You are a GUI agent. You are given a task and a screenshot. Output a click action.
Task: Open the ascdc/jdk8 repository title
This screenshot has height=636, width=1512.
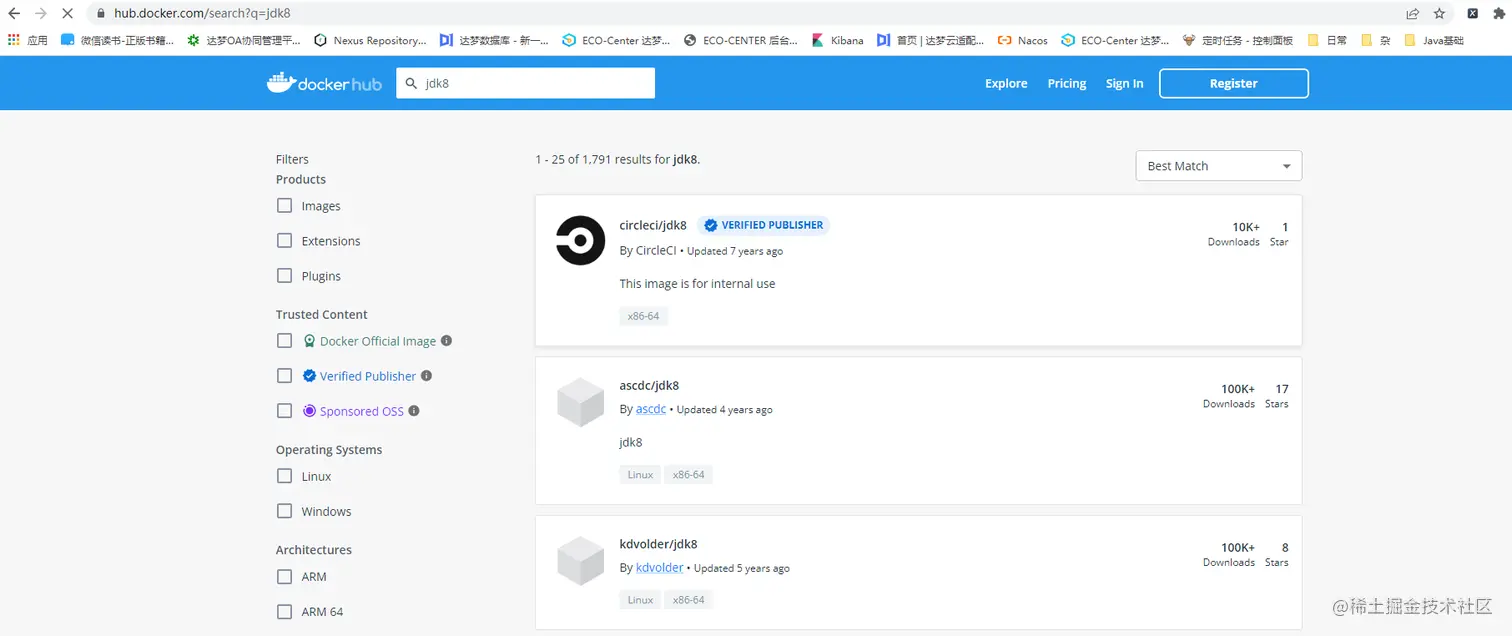[x=649, y=386]
